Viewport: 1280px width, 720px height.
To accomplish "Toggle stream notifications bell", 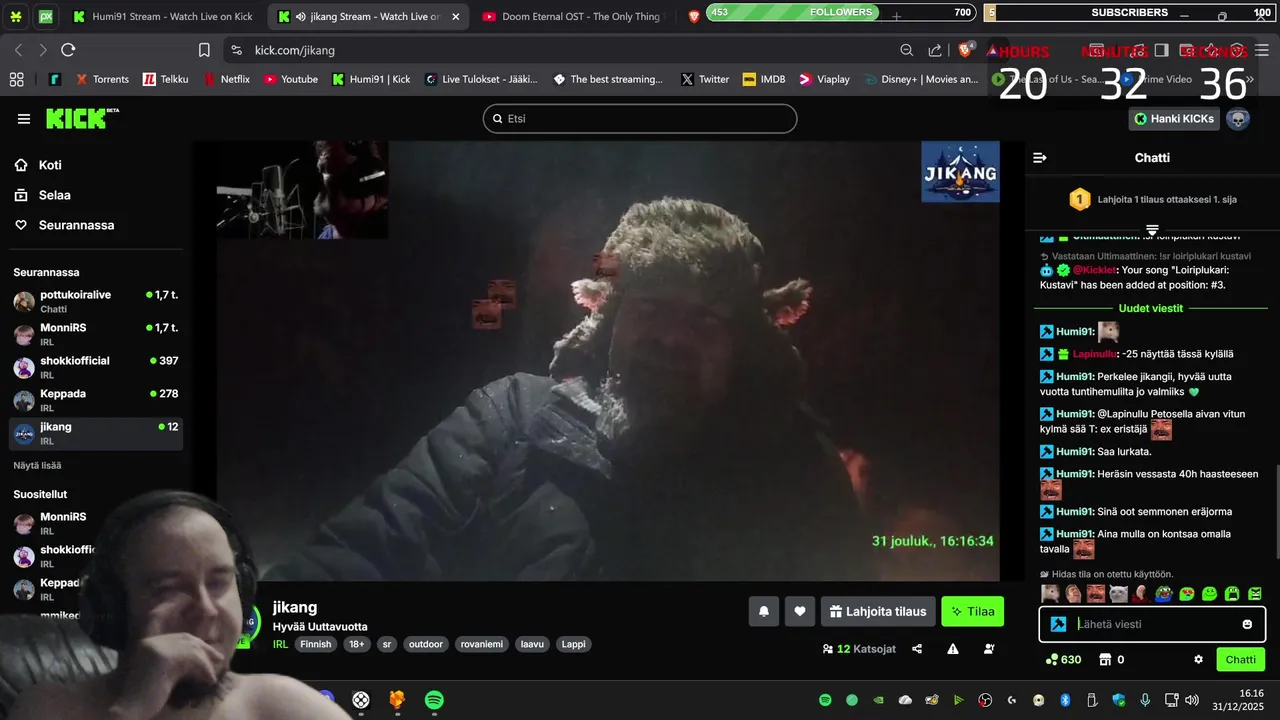I will coord(764,611).
